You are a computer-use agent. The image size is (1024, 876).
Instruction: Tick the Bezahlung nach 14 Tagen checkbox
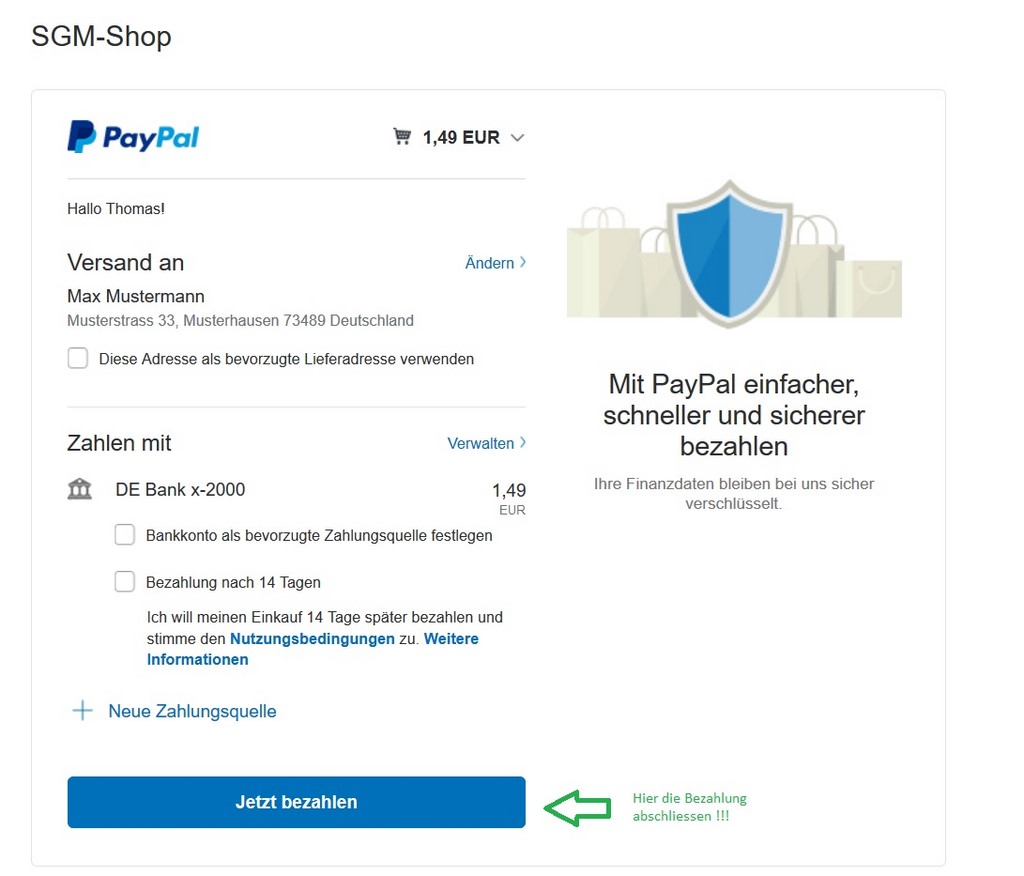[125, 581]
